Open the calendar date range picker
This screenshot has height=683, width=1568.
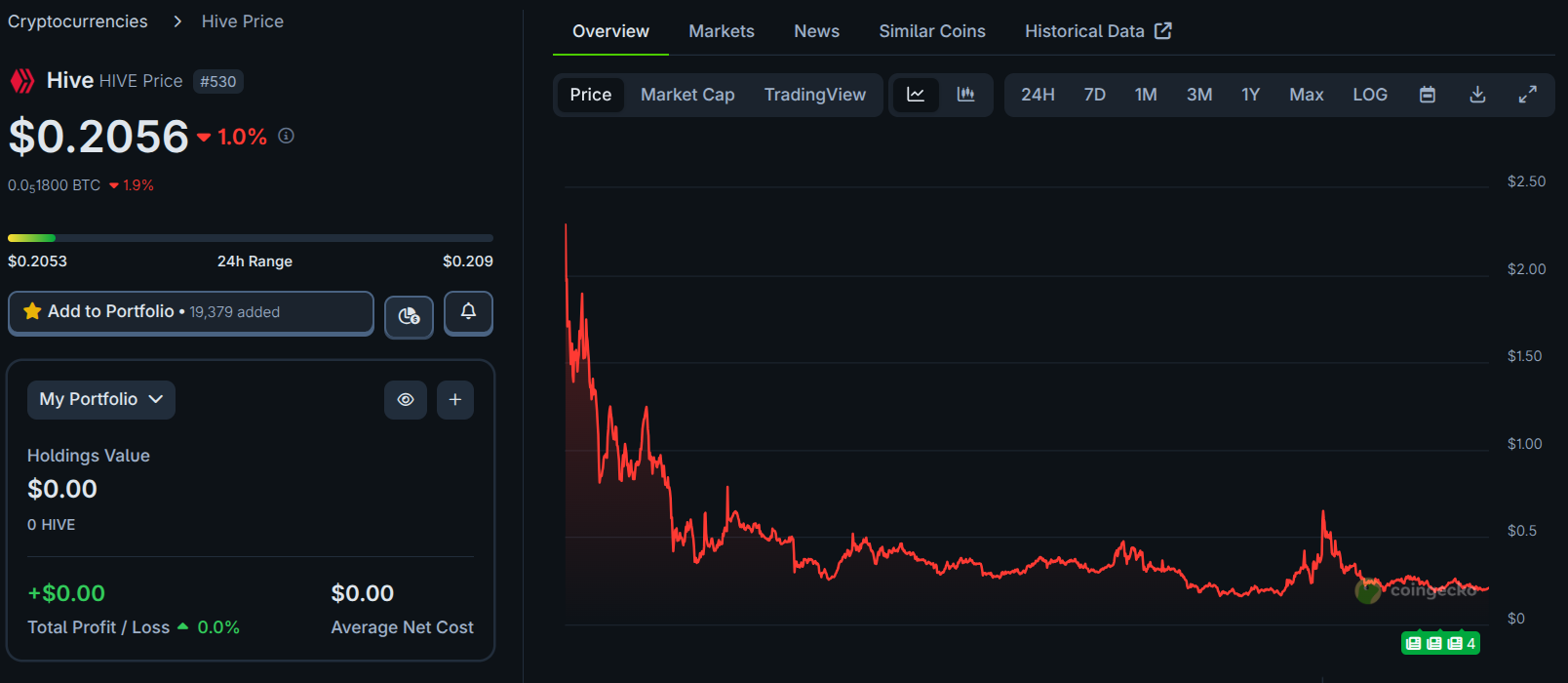point(1427,95)
